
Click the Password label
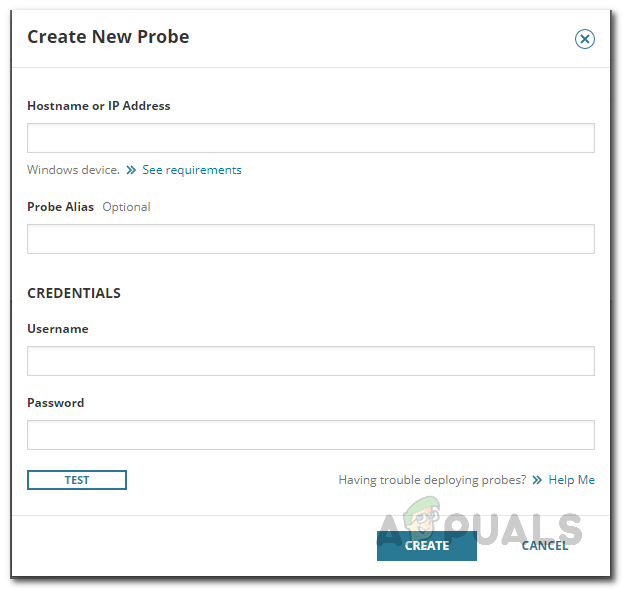[x=56, y=403]
